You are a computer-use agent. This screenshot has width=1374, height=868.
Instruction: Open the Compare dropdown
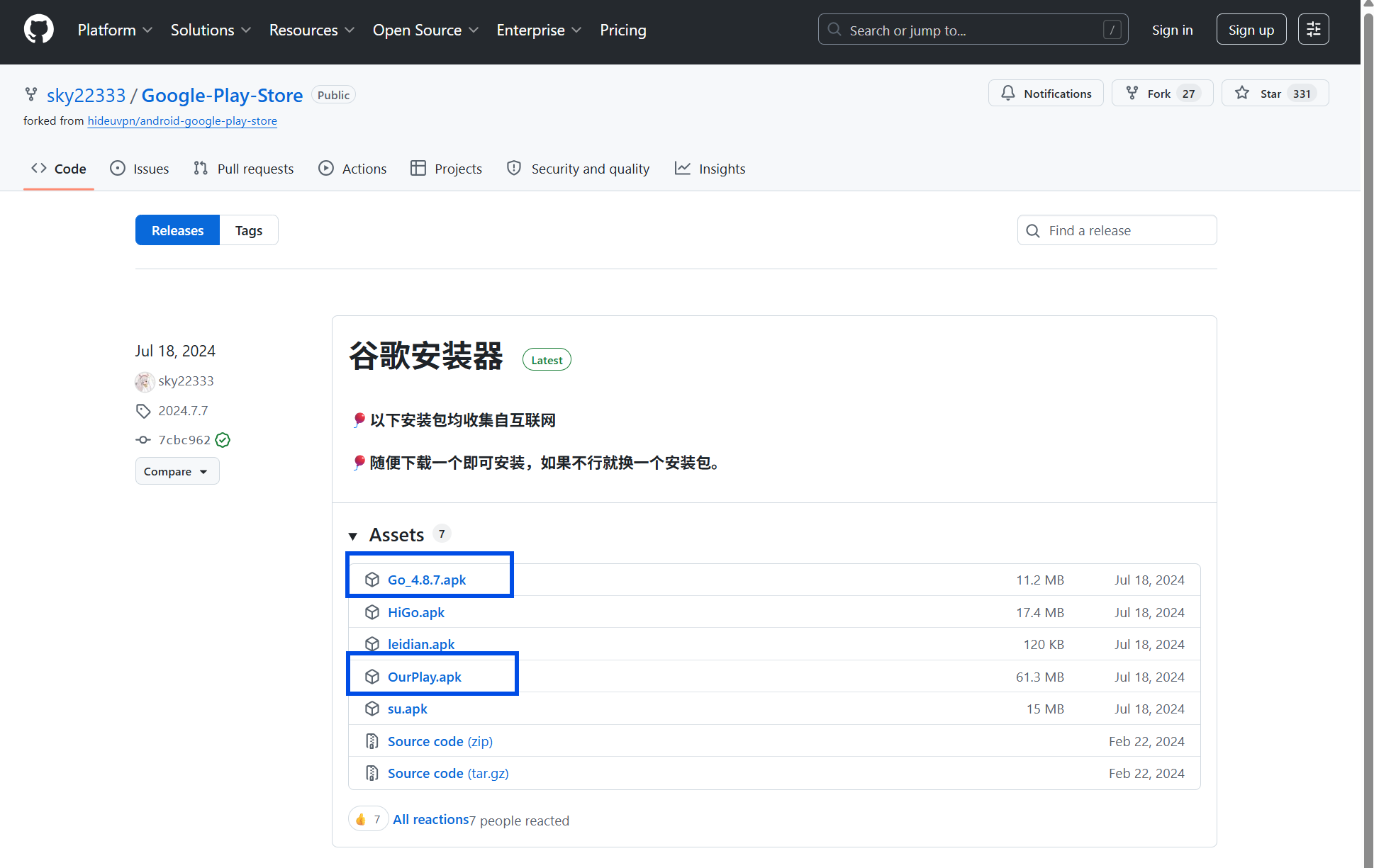tap(177, 471)
